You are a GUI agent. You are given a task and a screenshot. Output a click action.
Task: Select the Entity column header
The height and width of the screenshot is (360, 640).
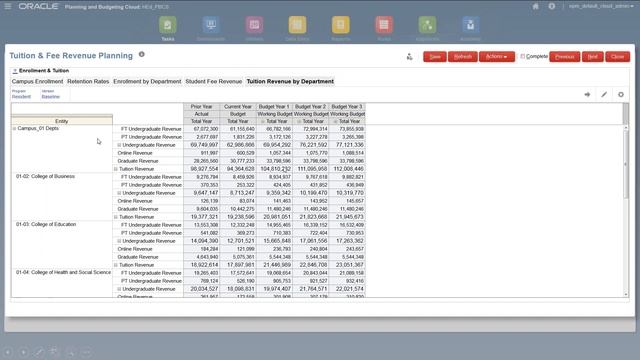click(x=62, y=121)
